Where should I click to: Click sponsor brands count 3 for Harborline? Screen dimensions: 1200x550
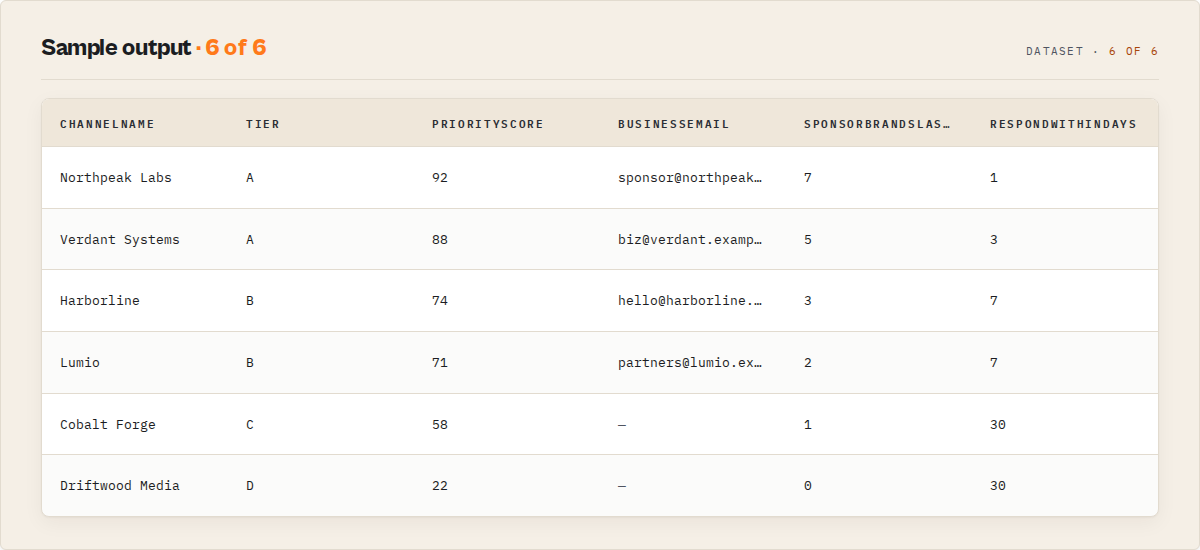pyautogui.click(x=808, y=301)
